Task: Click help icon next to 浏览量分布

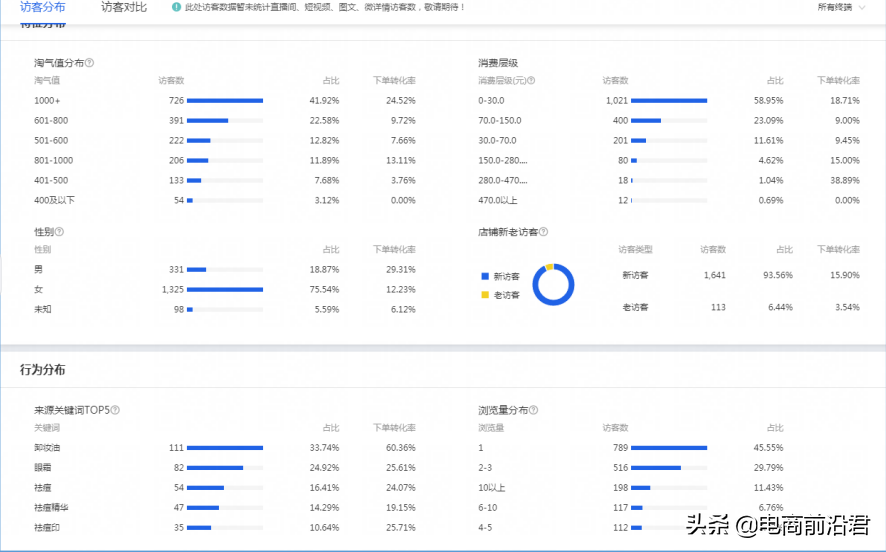Action: 533,410
